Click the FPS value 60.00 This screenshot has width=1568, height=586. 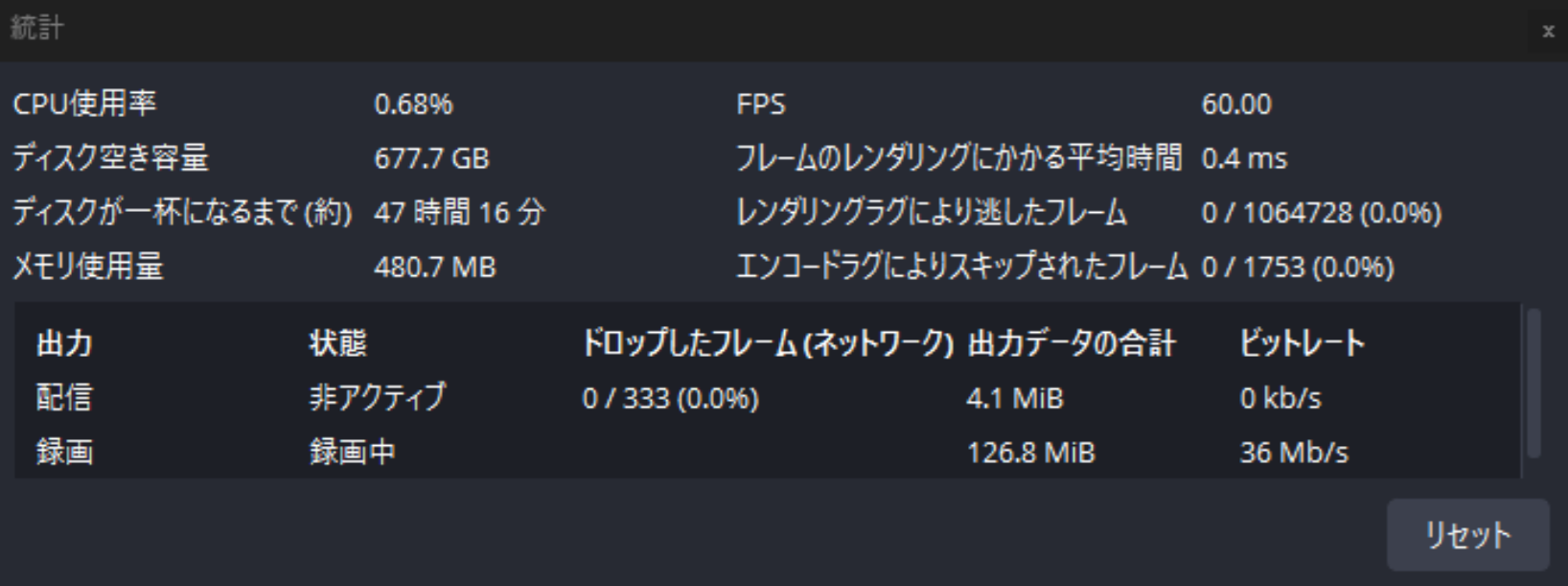coord(1236,104)
